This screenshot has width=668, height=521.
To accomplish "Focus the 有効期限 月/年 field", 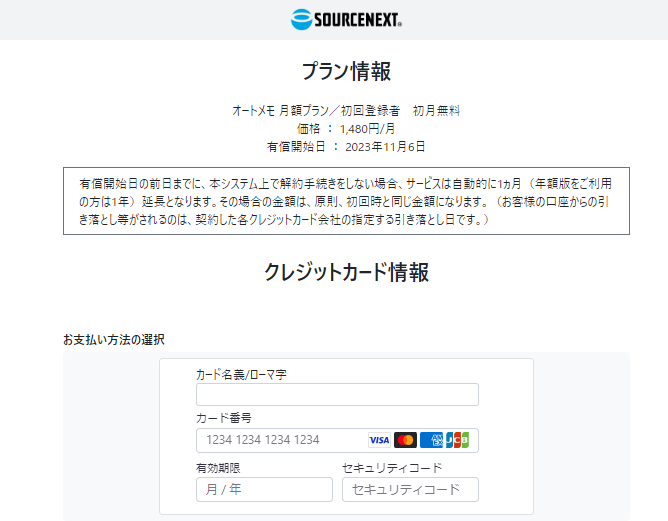I will tap(264, 489).
